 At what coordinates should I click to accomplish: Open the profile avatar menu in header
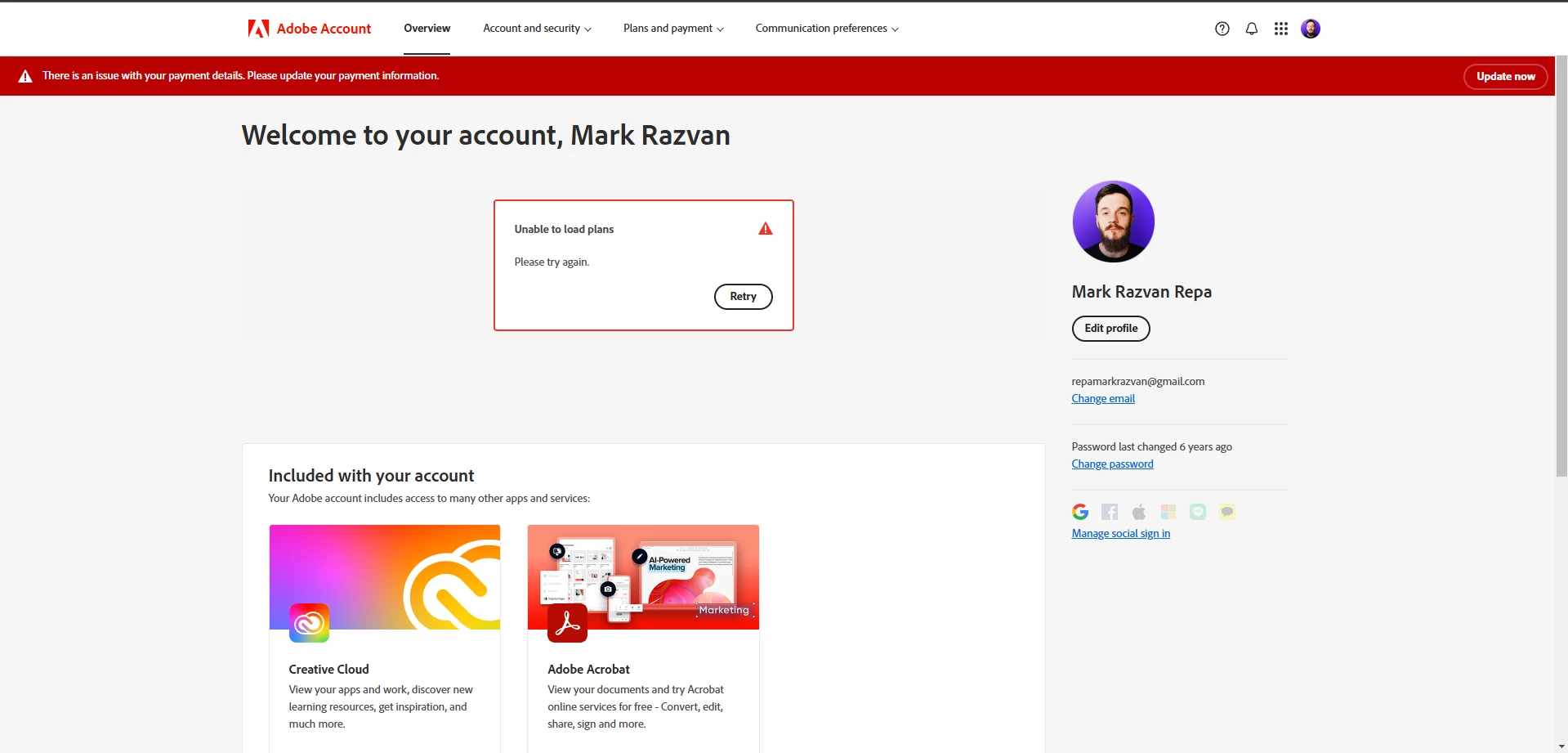(x=1311, y=29)
